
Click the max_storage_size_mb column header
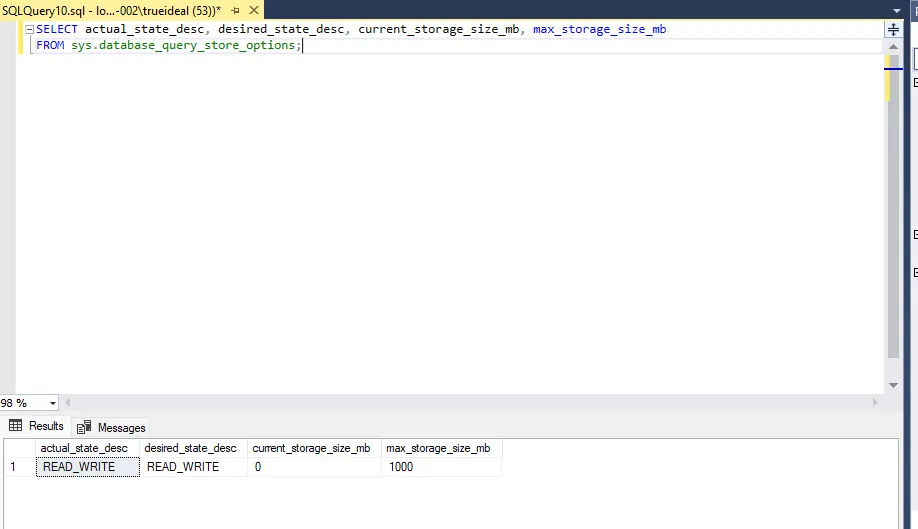[438, 448]
